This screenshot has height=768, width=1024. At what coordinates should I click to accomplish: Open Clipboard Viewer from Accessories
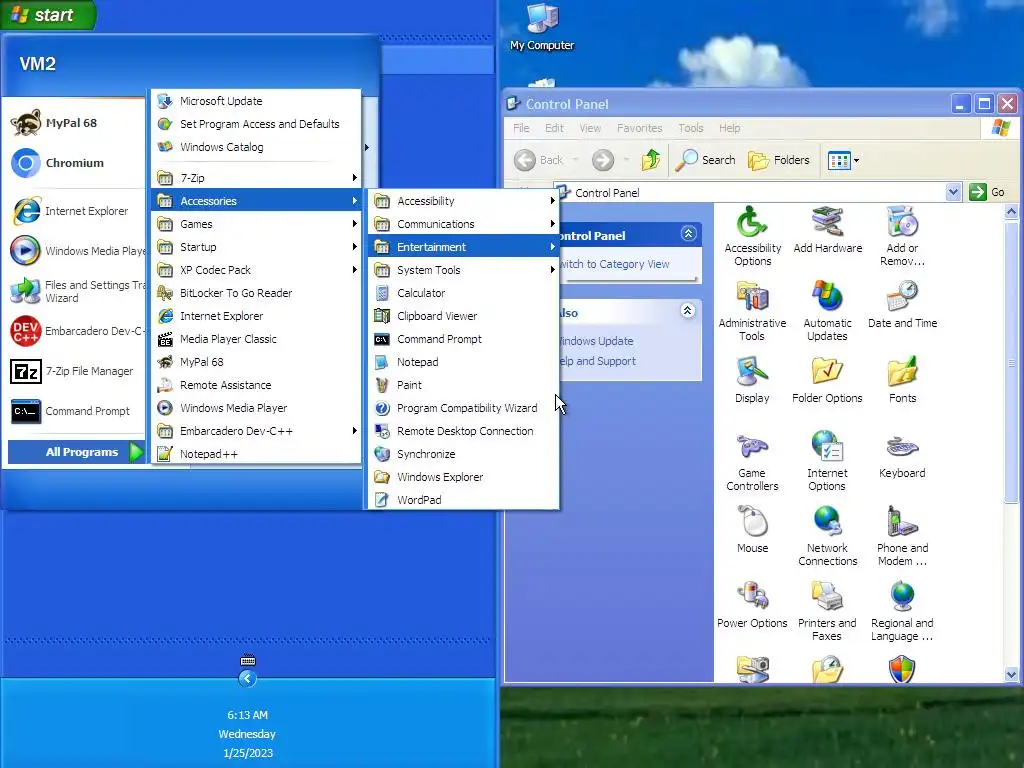(x=464, y=316)
